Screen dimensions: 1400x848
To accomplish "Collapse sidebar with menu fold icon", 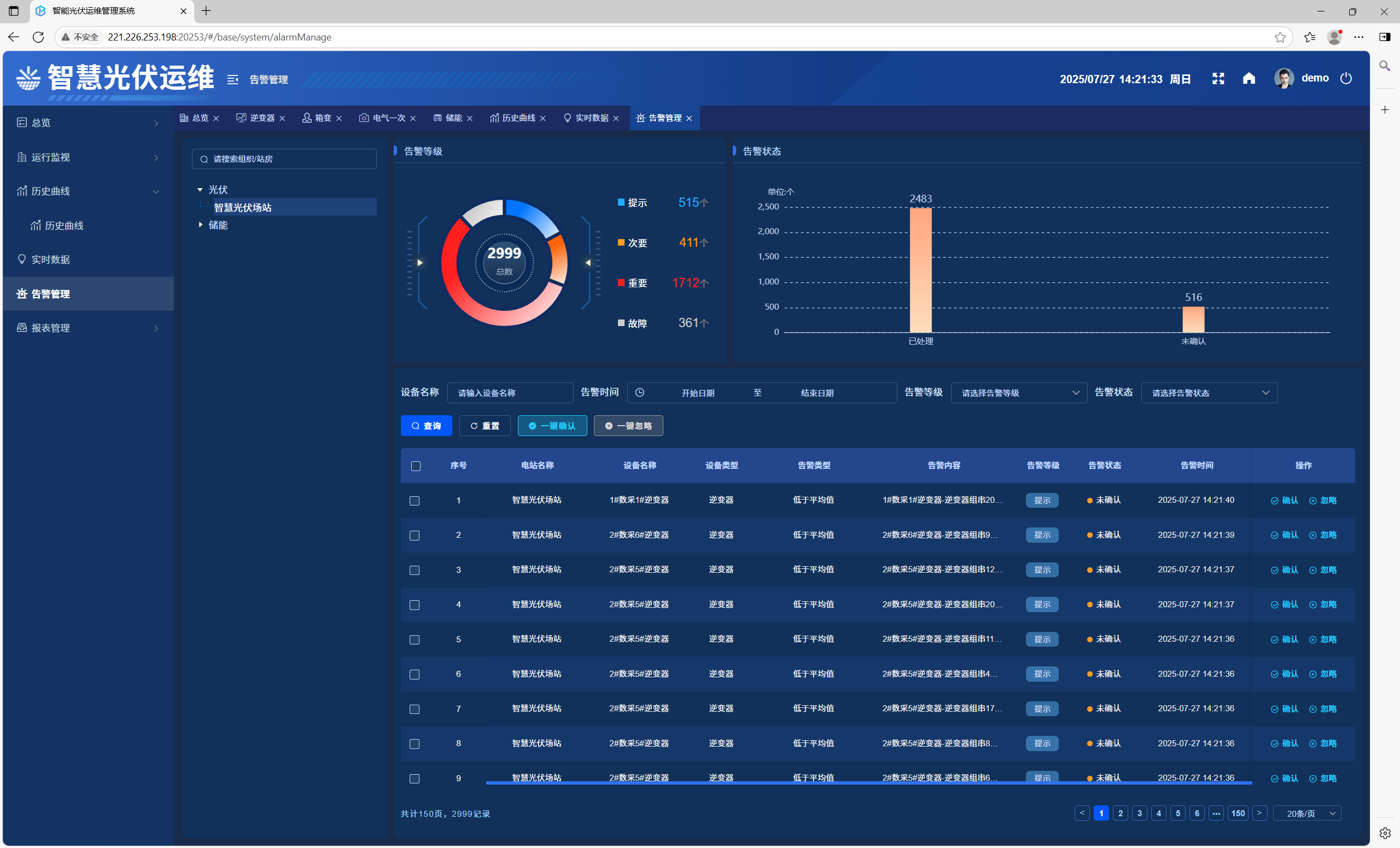I will pyautogui.click(x=232, y=79).
